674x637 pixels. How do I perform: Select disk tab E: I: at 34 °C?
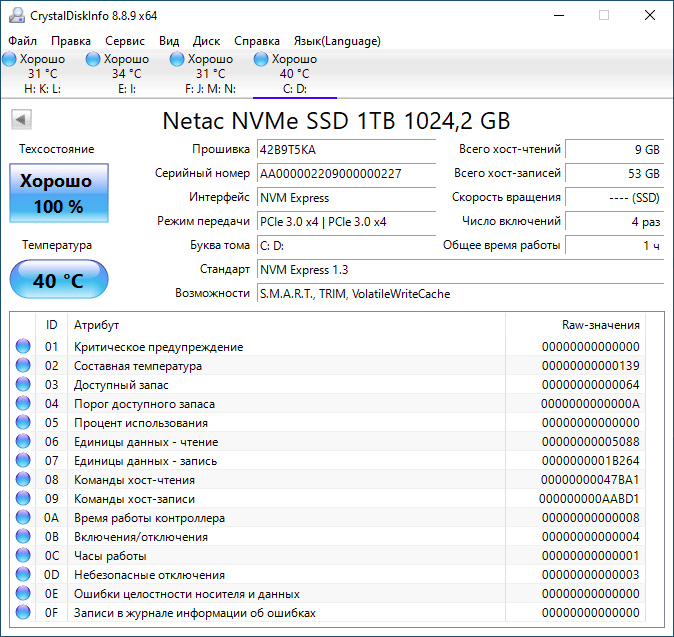pyautogui.click(x=126, y=74)
